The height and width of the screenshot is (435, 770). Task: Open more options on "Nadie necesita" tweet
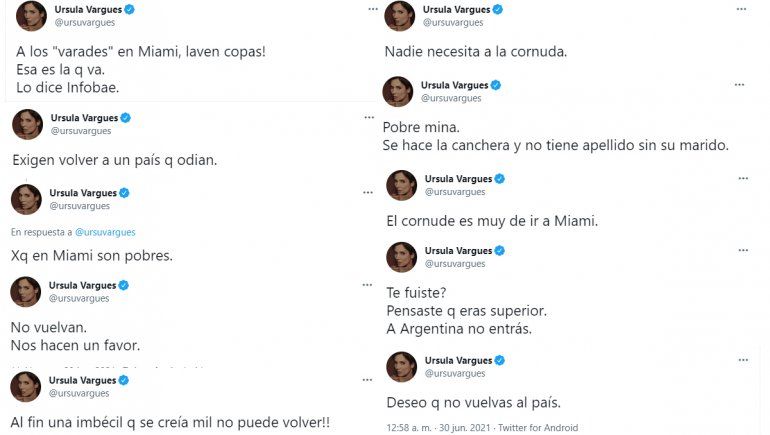click(742, 8)
